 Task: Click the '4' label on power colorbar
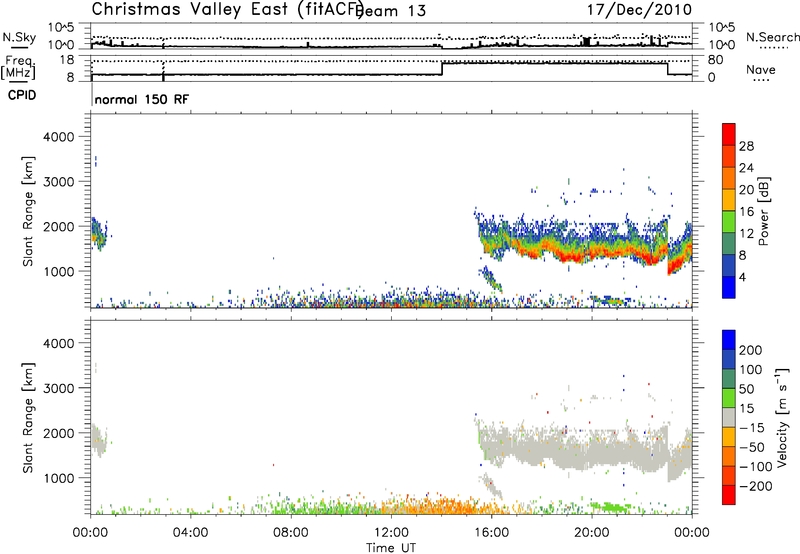pos(742,278)
